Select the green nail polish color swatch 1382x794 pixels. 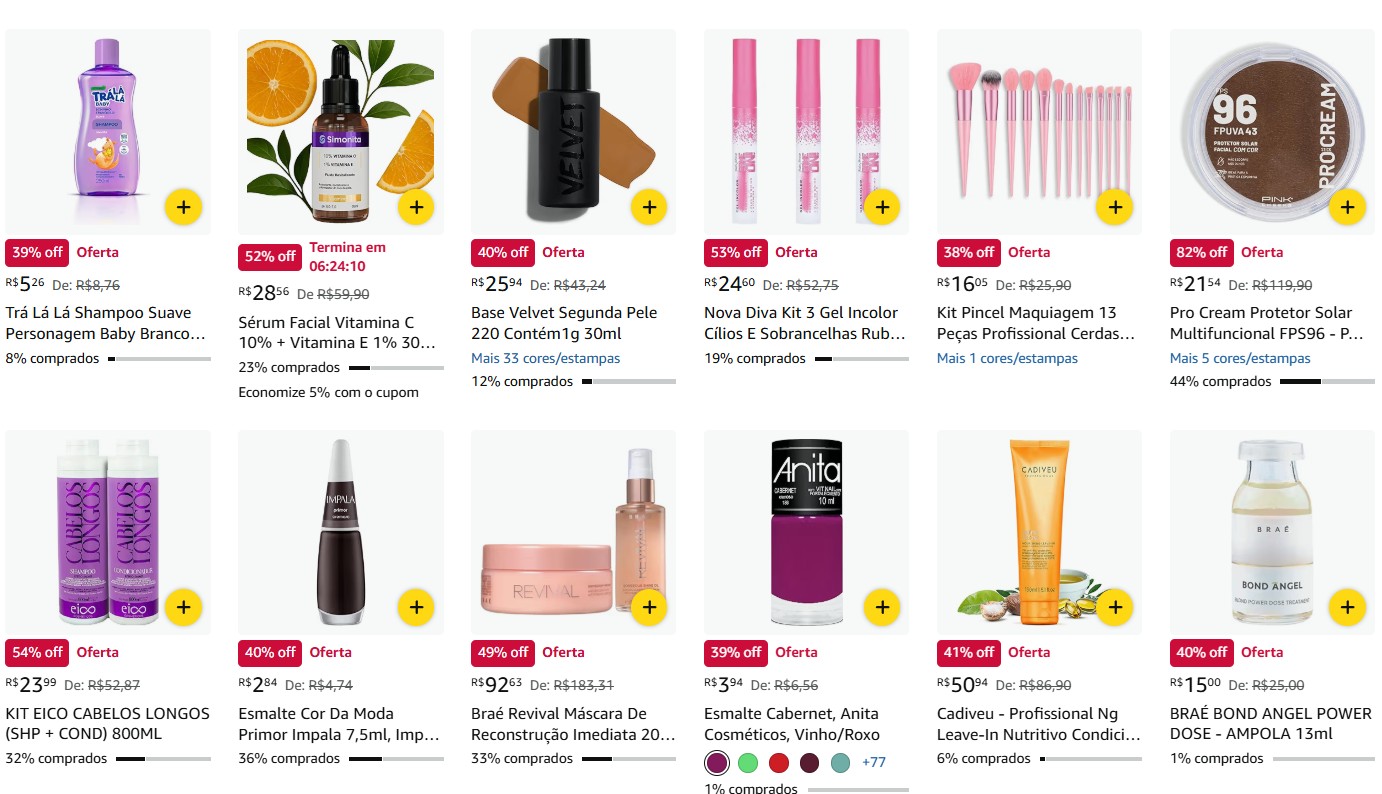[x=747, y=763]
